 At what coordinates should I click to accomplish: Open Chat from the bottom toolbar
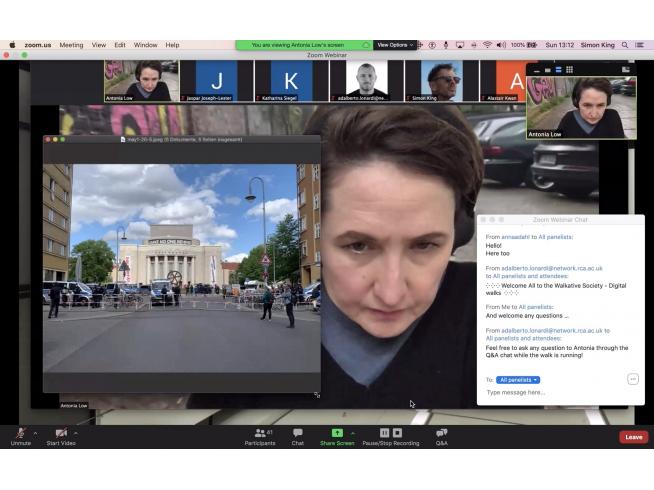point(297,433)
